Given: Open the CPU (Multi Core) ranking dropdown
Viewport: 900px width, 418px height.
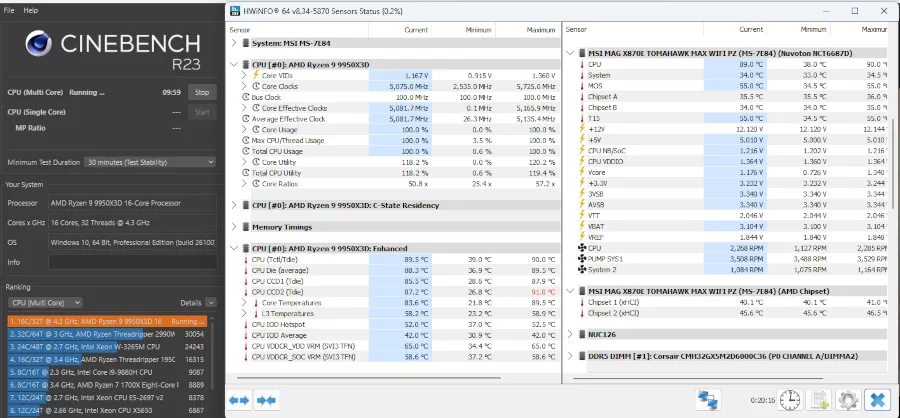Looking at the screenshot, I should click(x=45, y=303).
